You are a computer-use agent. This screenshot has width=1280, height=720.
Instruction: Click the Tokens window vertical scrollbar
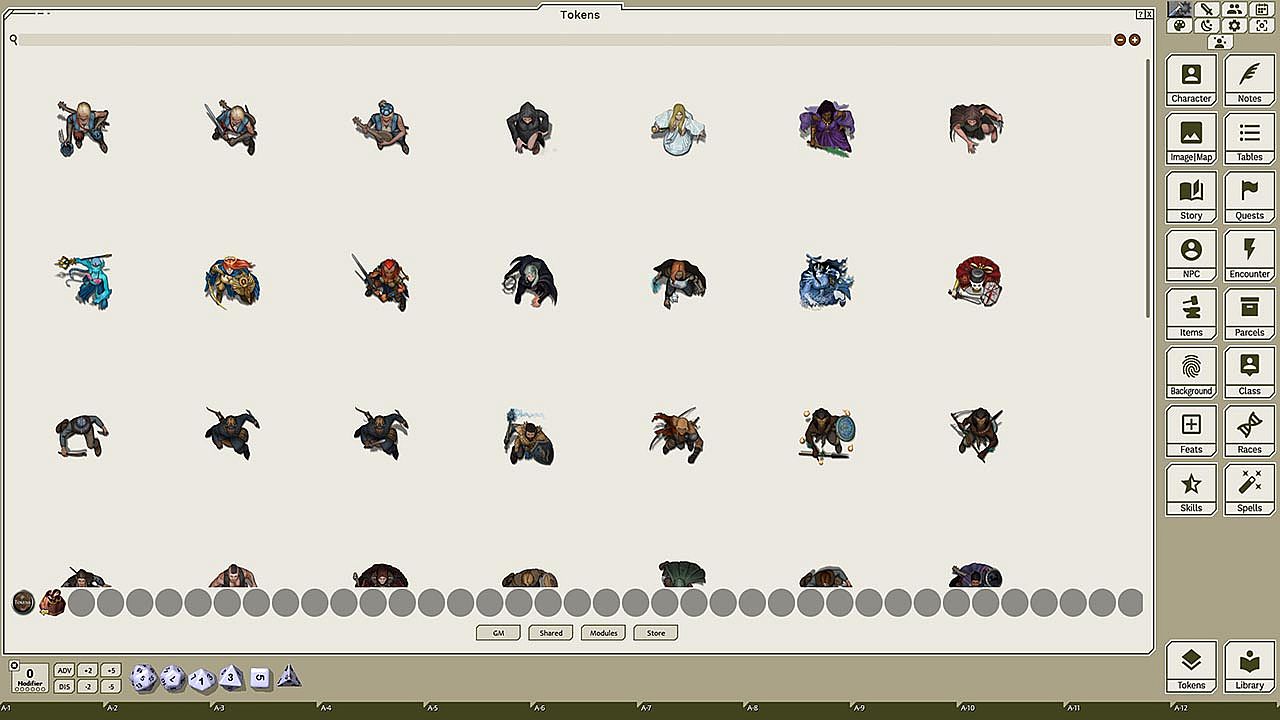(x=1148, y=188)
